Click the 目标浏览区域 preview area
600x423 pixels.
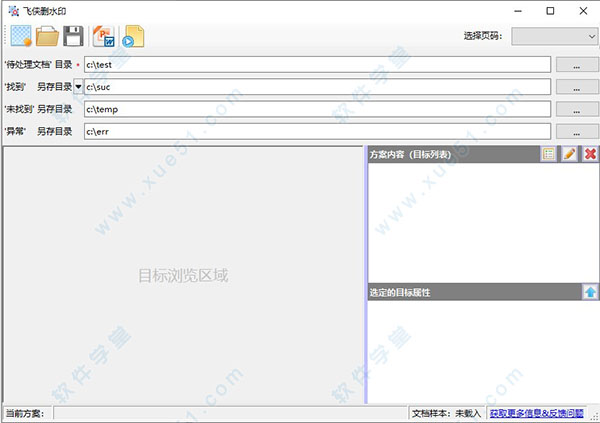pyautogui.click(x=183, y=275)
